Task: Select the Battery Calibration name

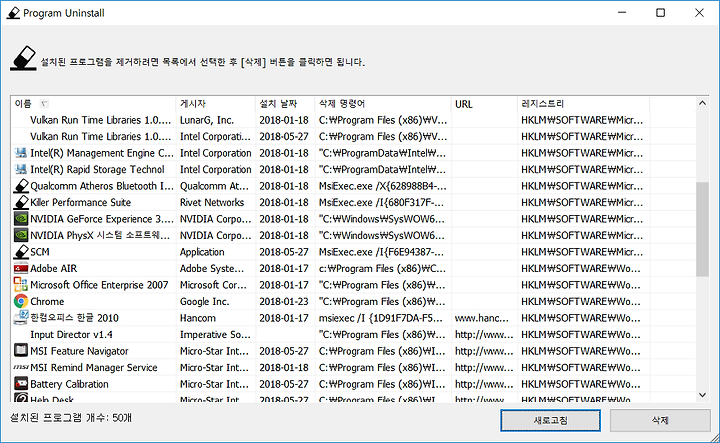Action: (x=69, y=384)
